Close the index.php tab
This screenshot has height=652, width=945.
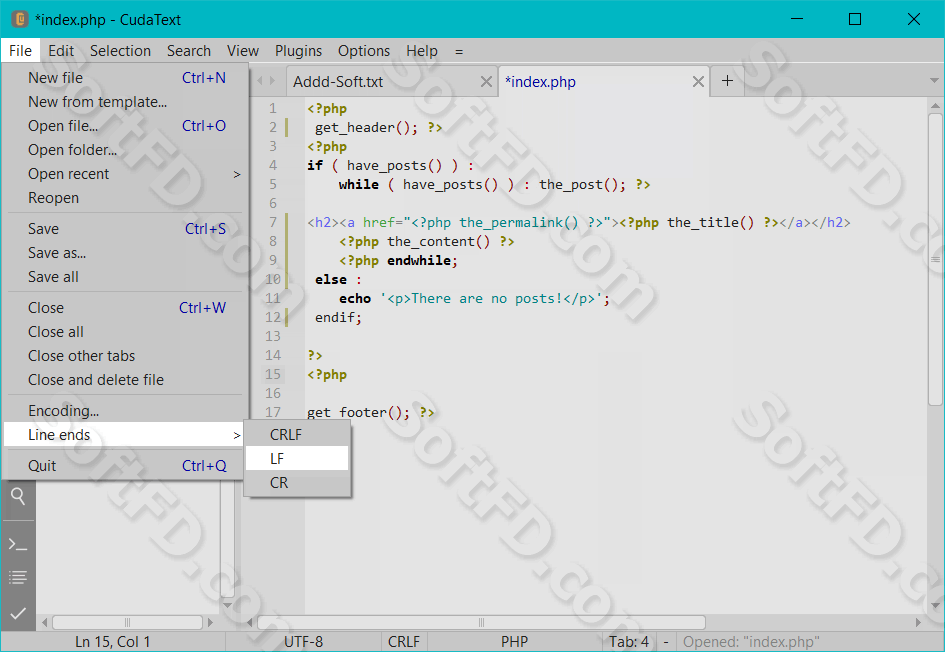tap(698, 81)
